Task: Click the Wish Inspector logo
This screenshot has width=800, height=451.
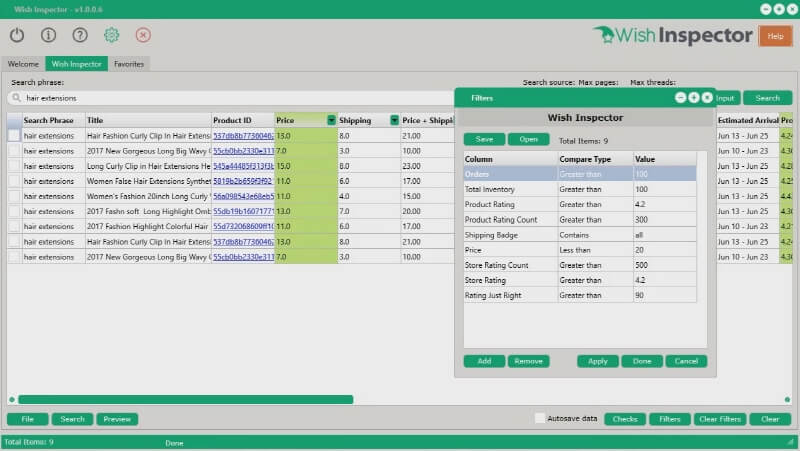Action: (672, 35)
